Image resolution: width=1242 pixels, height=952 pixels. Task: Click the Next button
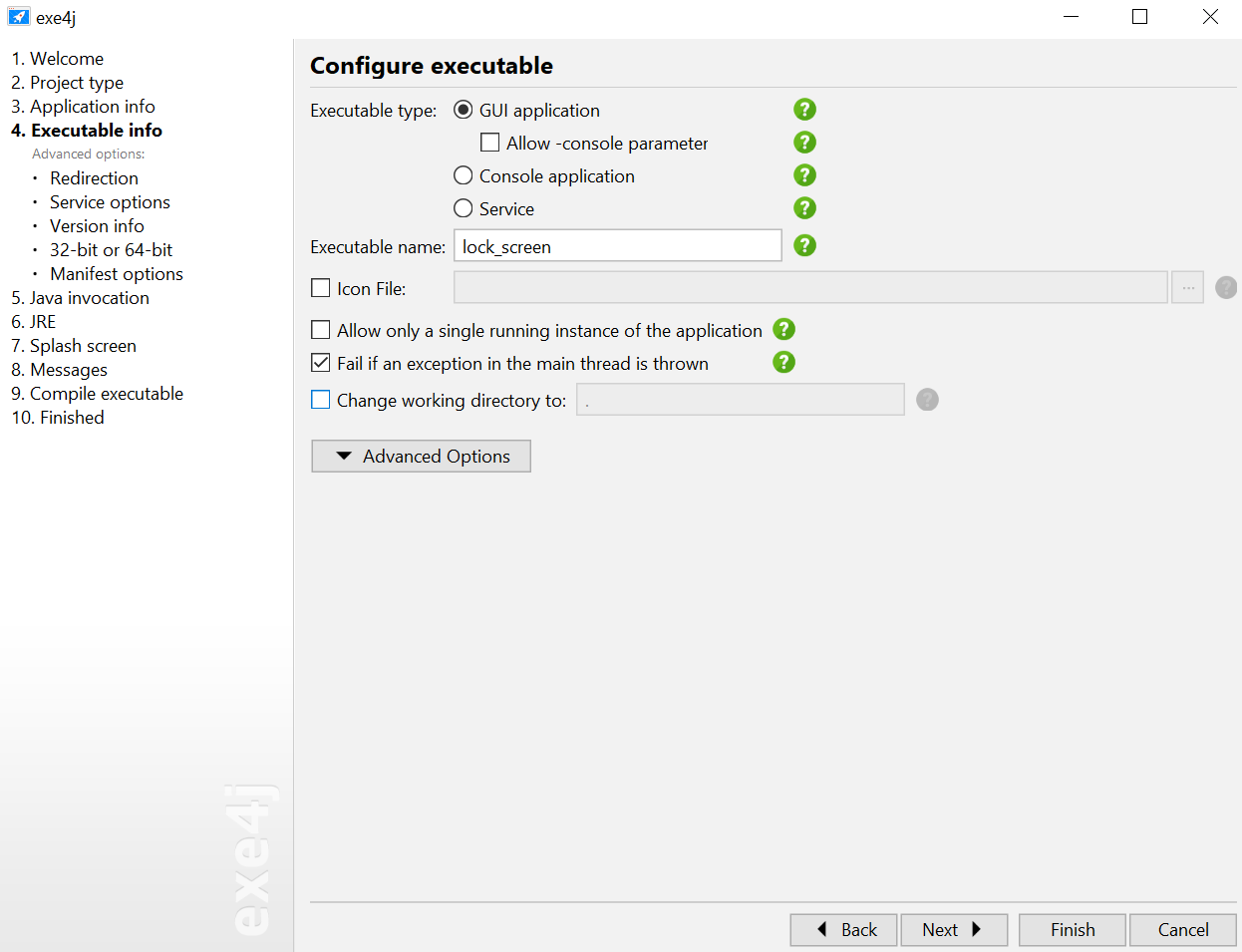[954, 930]
